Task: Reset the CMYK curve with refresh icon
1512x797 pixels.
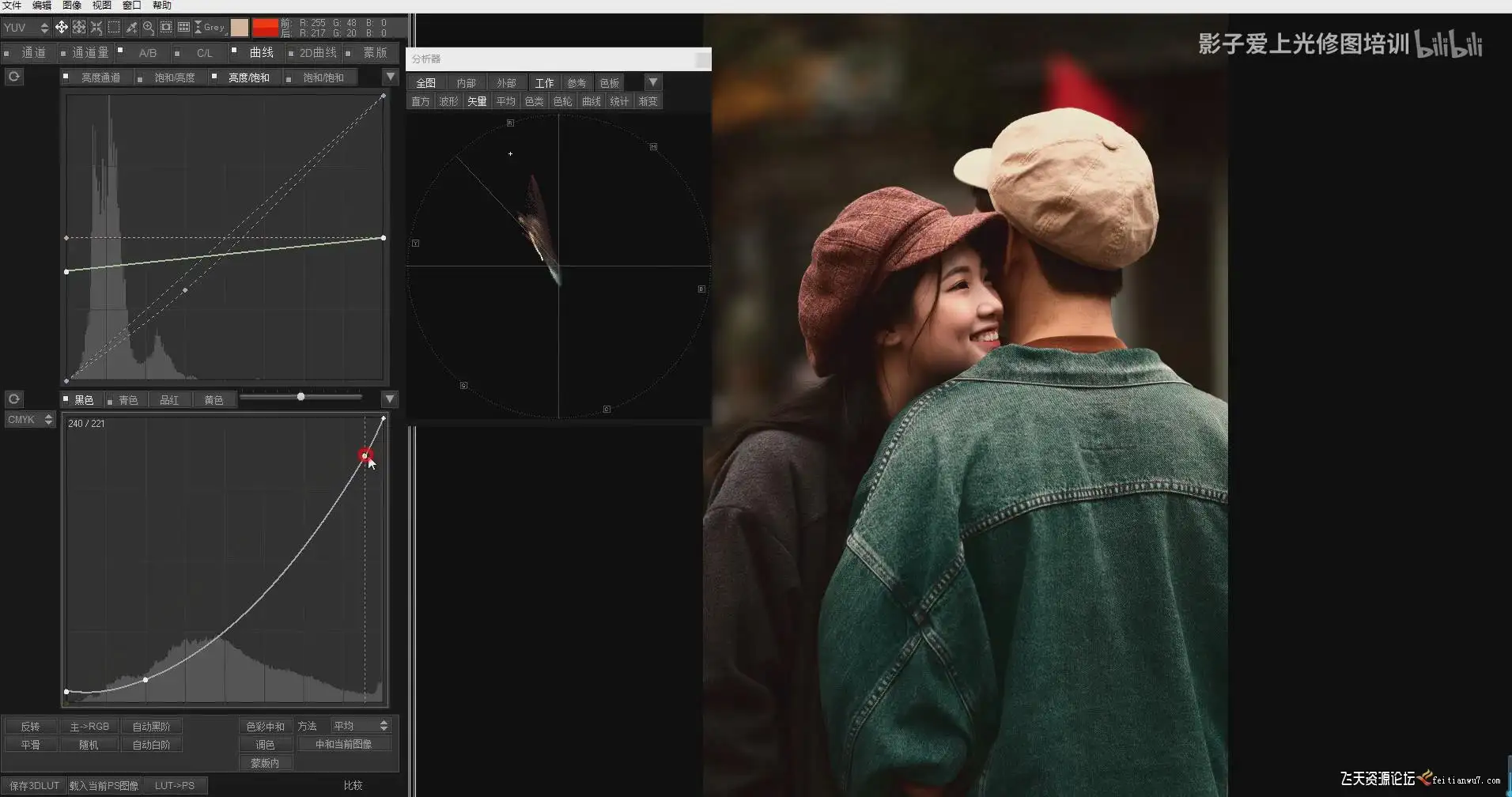Action: coord(13,399)
